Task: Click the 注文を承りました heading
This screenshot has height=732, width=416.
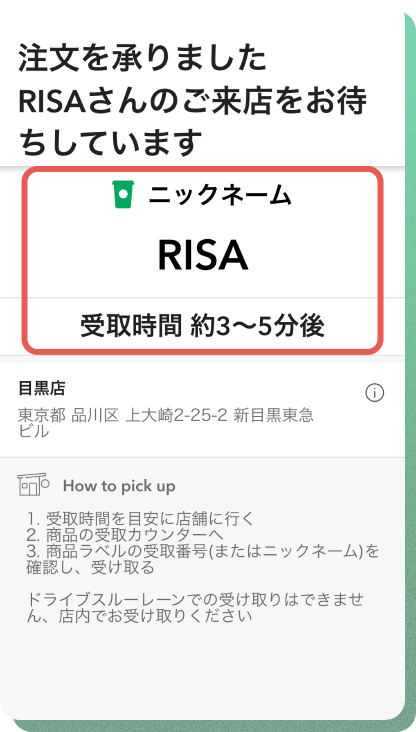Action: [142, 58]
